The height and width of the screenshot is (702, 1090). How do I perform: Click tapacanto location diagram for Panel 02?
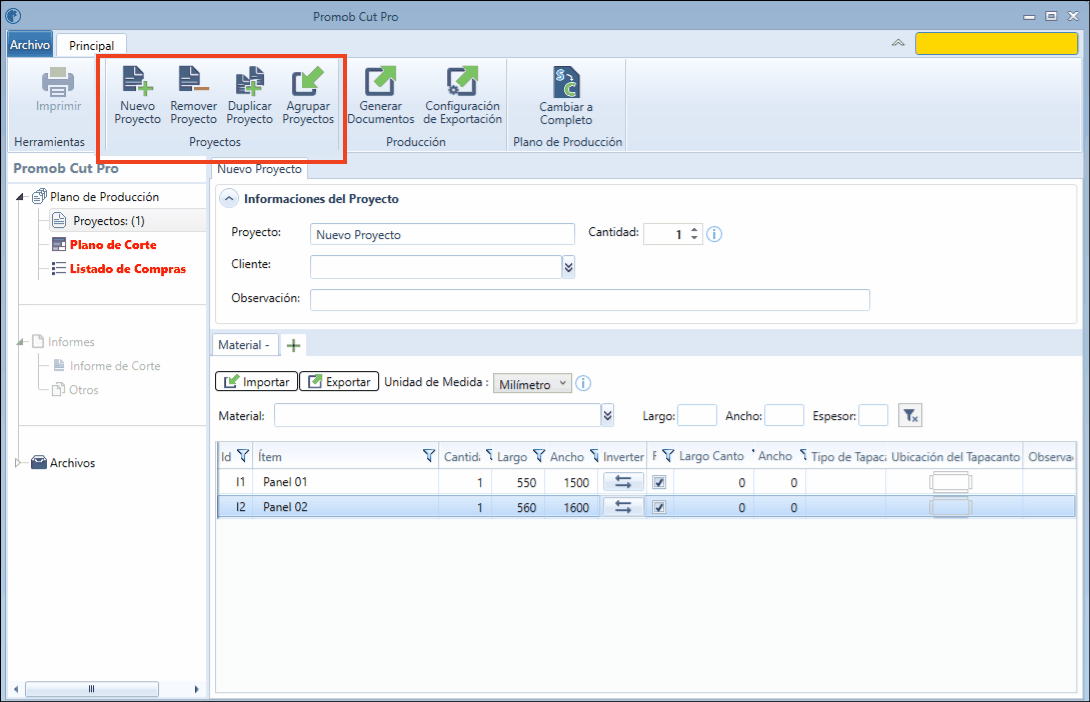click(x=950, y=507)
